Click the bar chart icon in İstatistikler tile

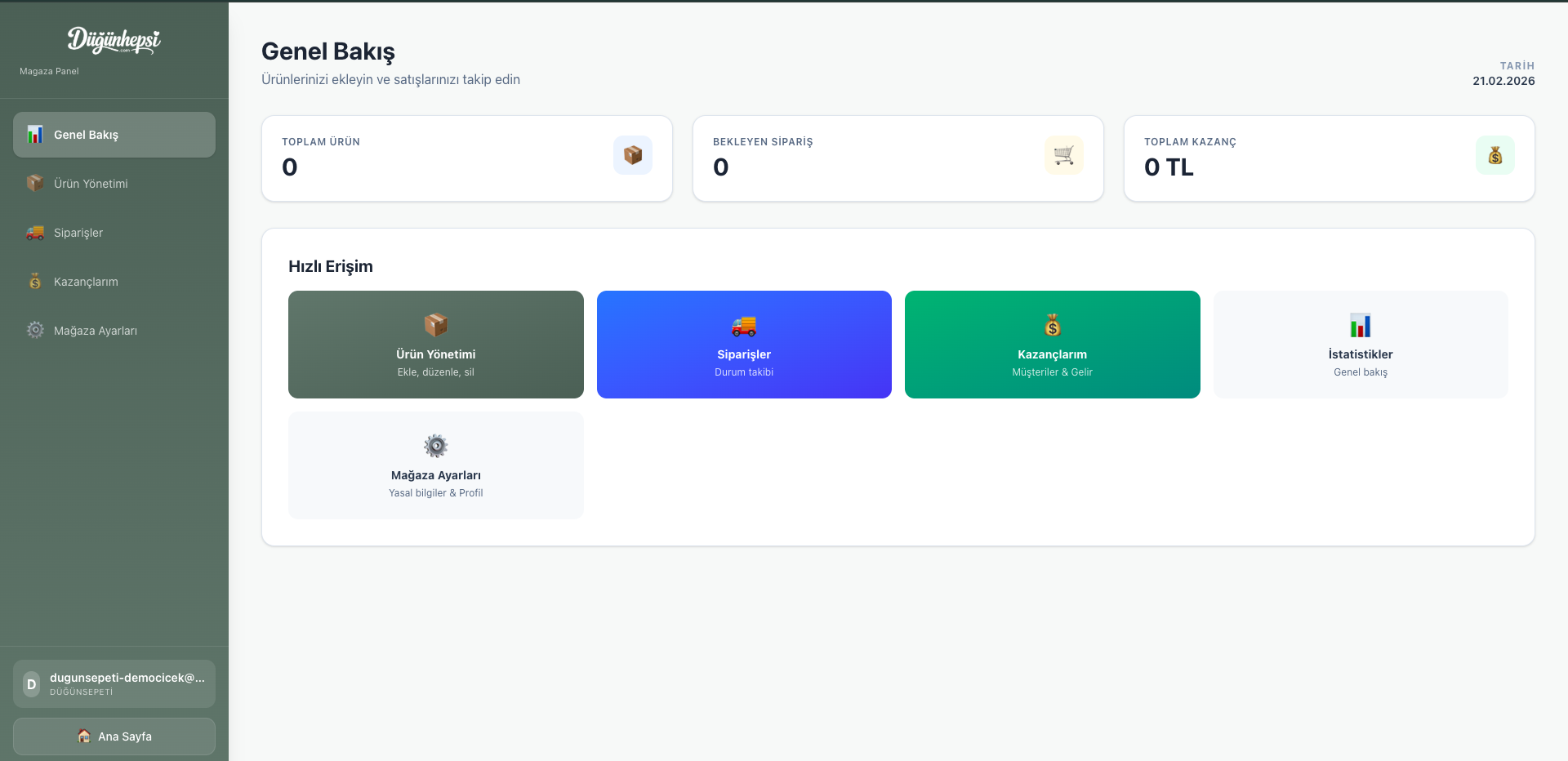[x=1361, y=326]
